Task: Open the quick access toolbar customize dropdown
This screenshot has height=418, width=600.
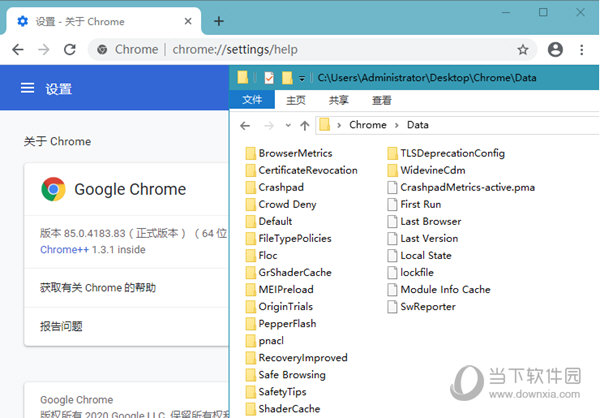Action: (302, 78)
